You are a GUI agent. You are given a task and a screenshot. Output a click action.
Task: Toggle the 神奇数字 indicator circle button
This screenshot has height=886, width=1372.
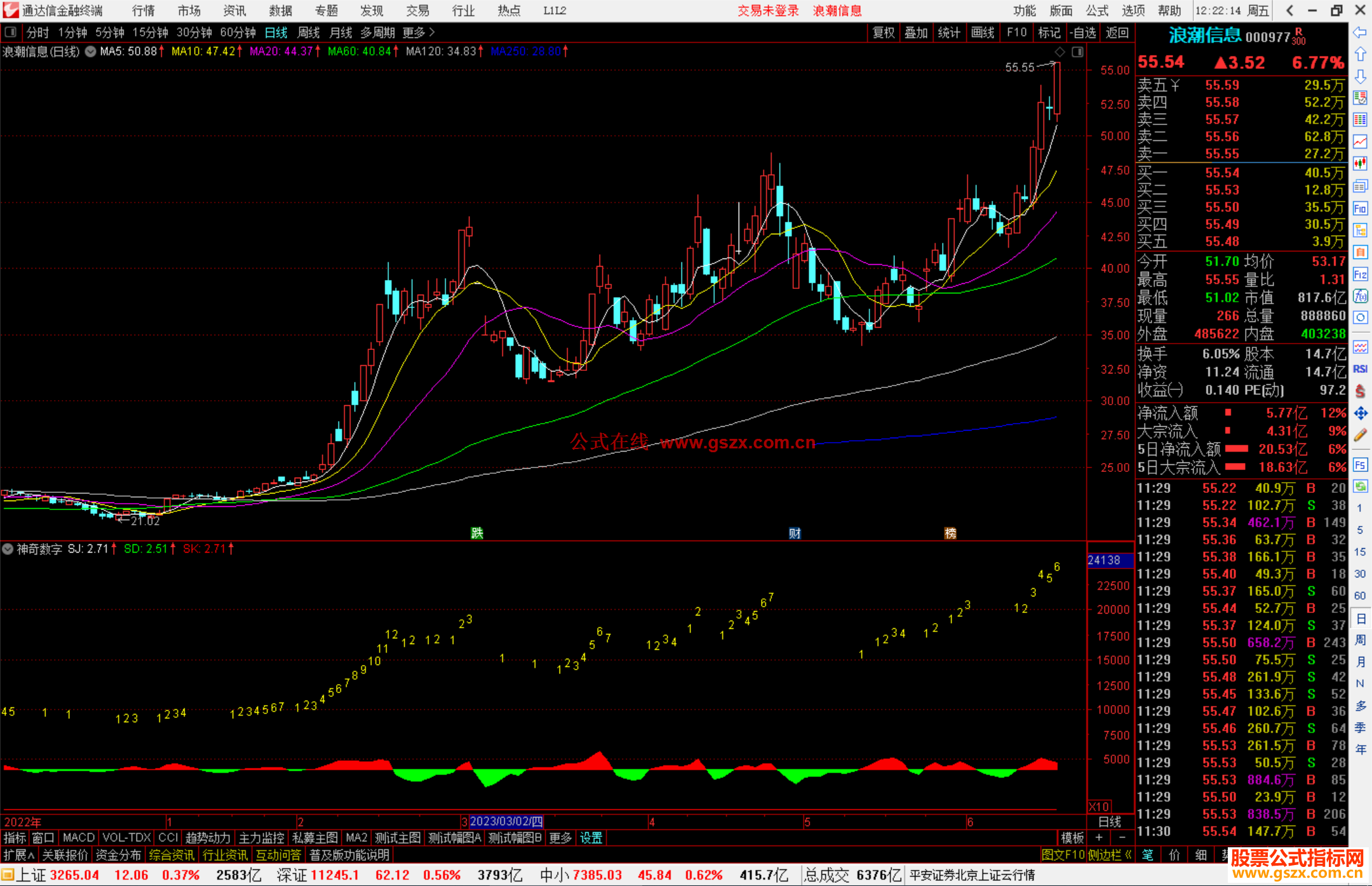[8, 549]
